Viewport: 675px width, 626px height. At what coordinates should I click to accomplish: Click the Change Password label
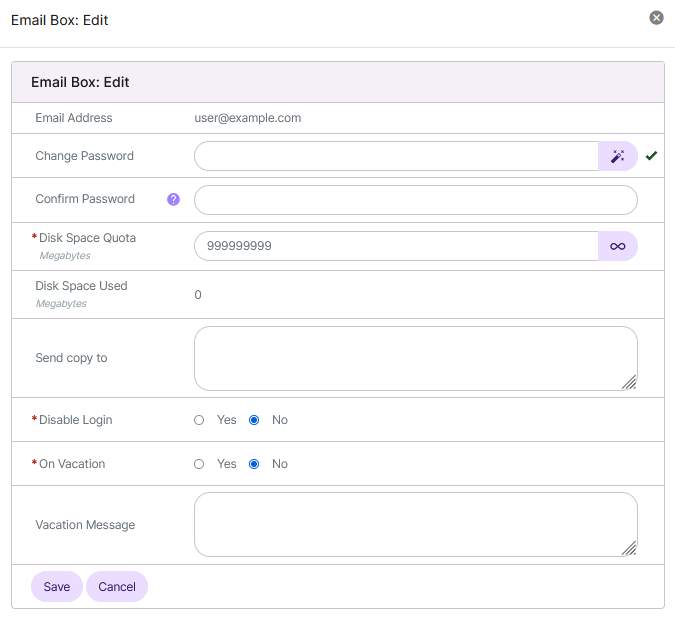click(84, 156)
